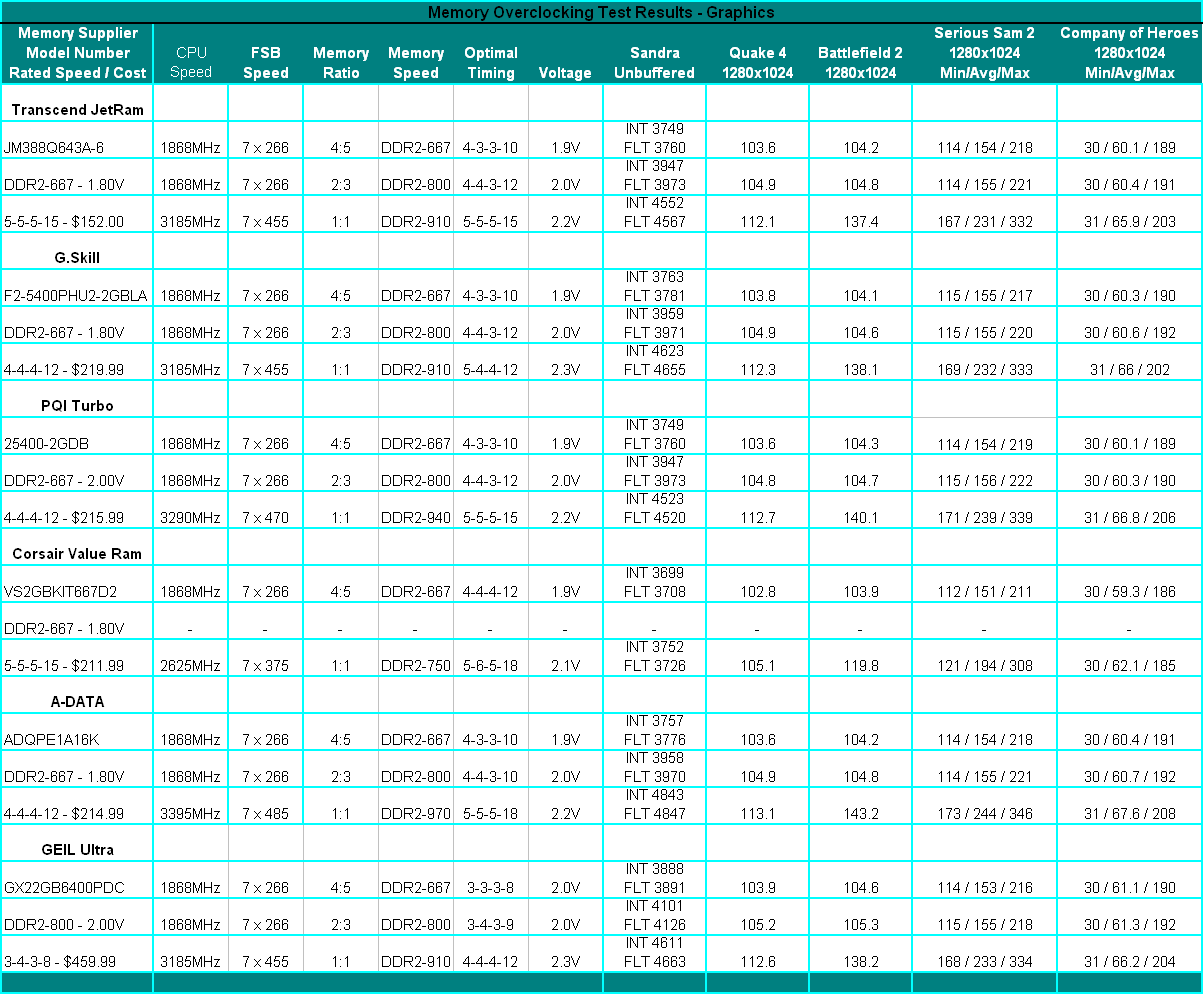
Task: Click the "3-4-3-8 - $459.99" cost cell
Action: coord(60,961)
